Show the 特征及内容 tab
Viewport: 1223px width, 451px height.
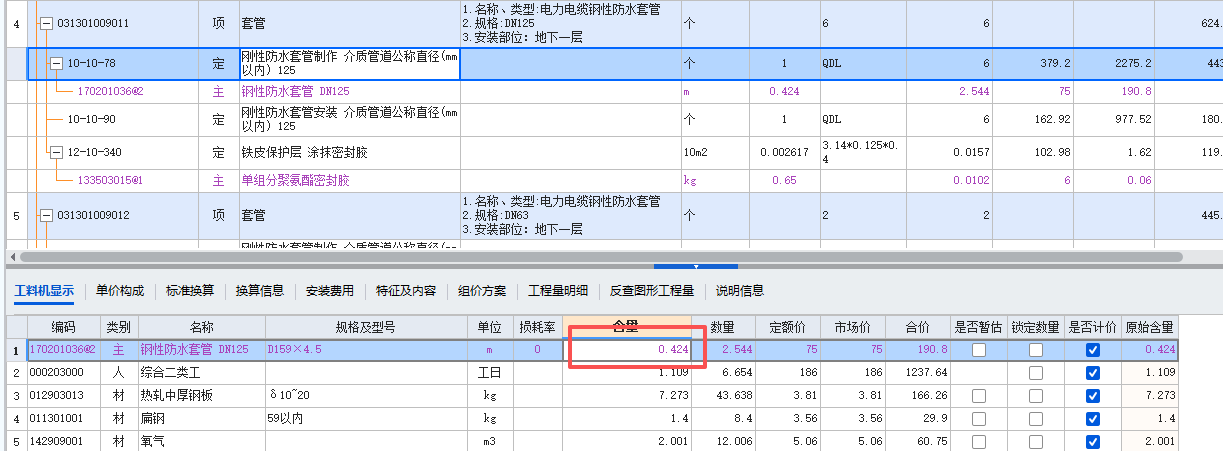pos(406,291)
